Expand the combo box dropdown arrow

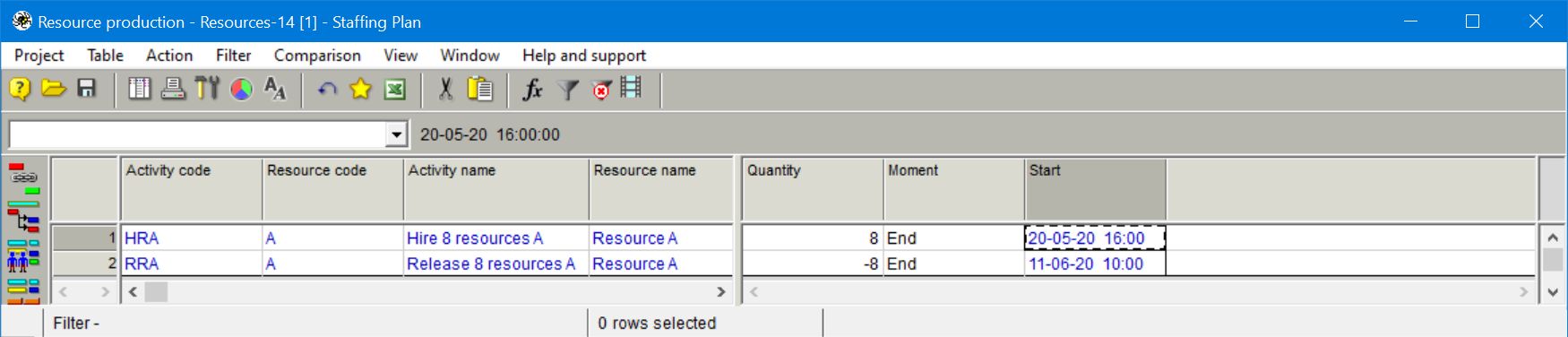(x=396, y=135)
